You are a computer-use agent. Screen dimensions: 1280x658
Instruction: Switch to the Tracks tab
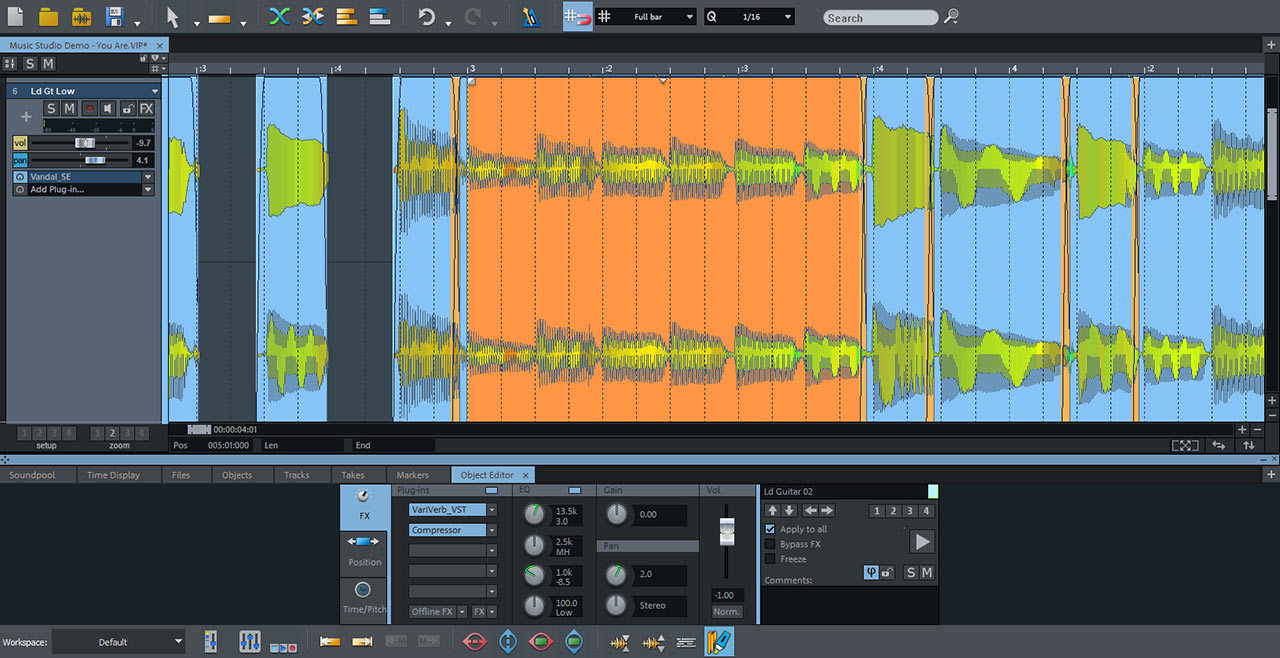tap(297, 475)
